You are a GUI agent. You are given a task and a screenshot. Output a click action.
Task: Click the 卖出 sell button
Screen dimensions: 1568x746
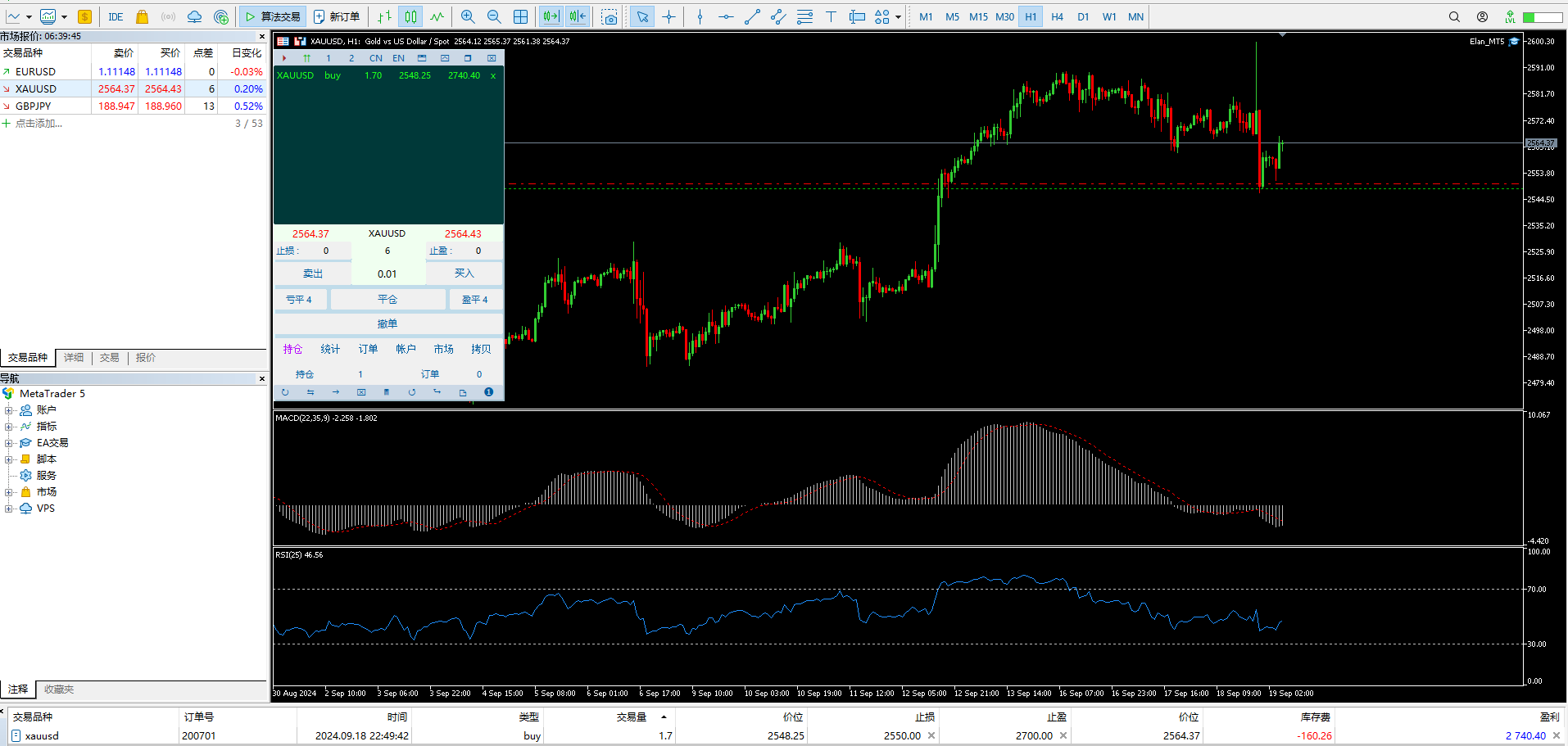(313, 274)
